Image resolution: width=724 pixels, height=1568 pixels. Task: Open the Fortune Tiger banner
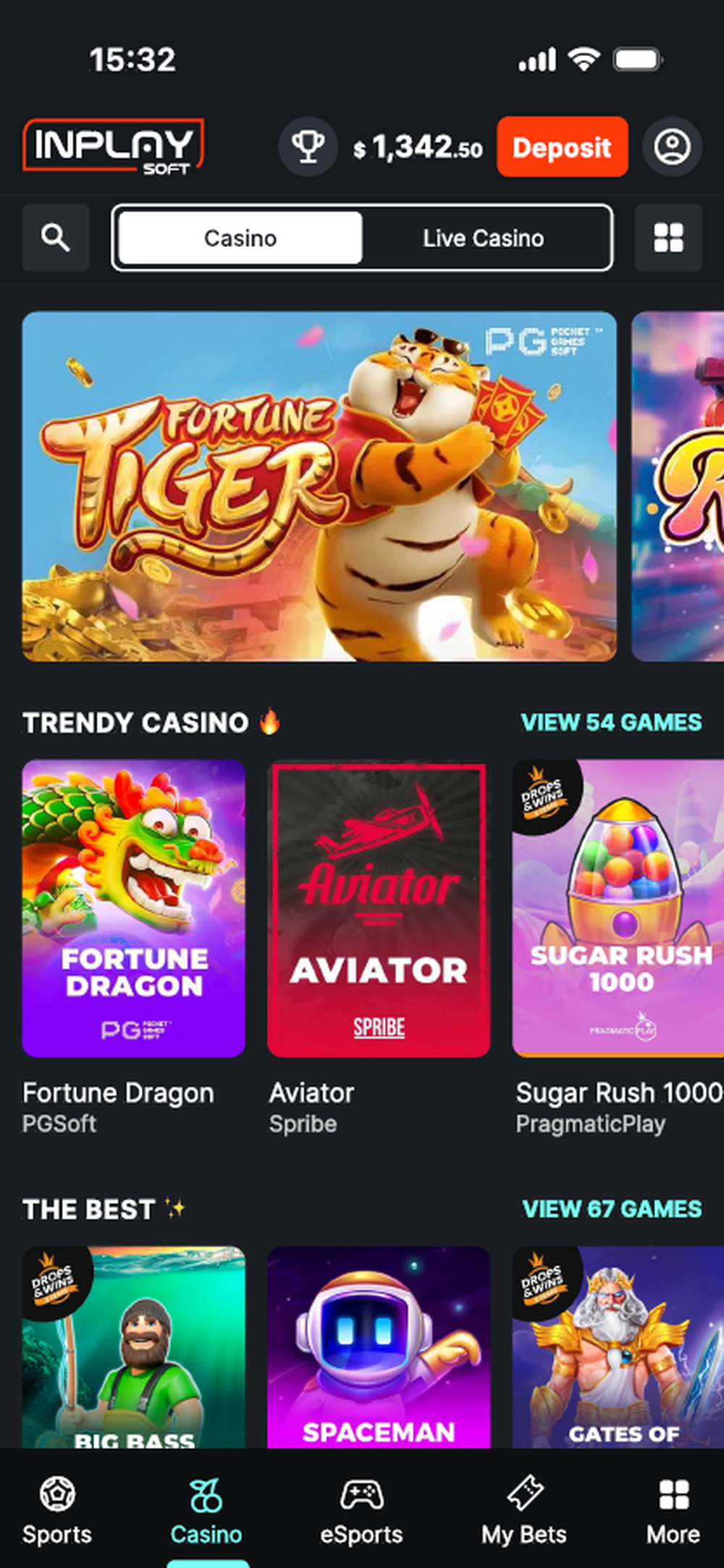[319, 487]
